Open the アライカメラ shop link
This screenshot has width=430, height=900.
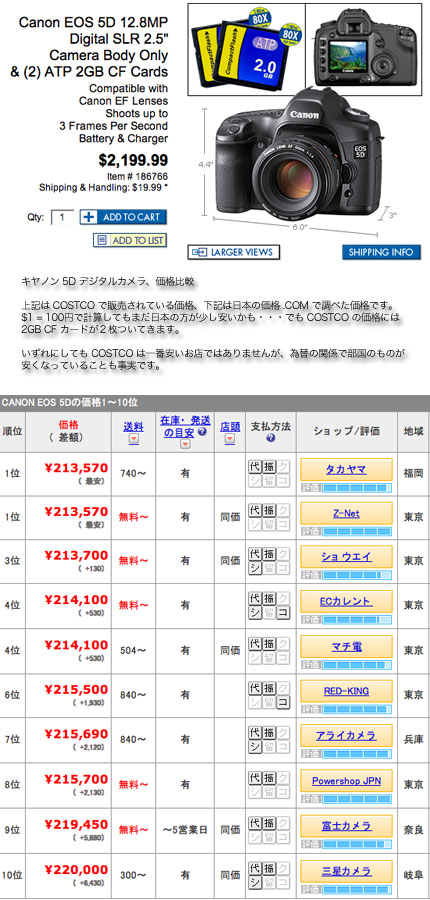tap(346, 736)
